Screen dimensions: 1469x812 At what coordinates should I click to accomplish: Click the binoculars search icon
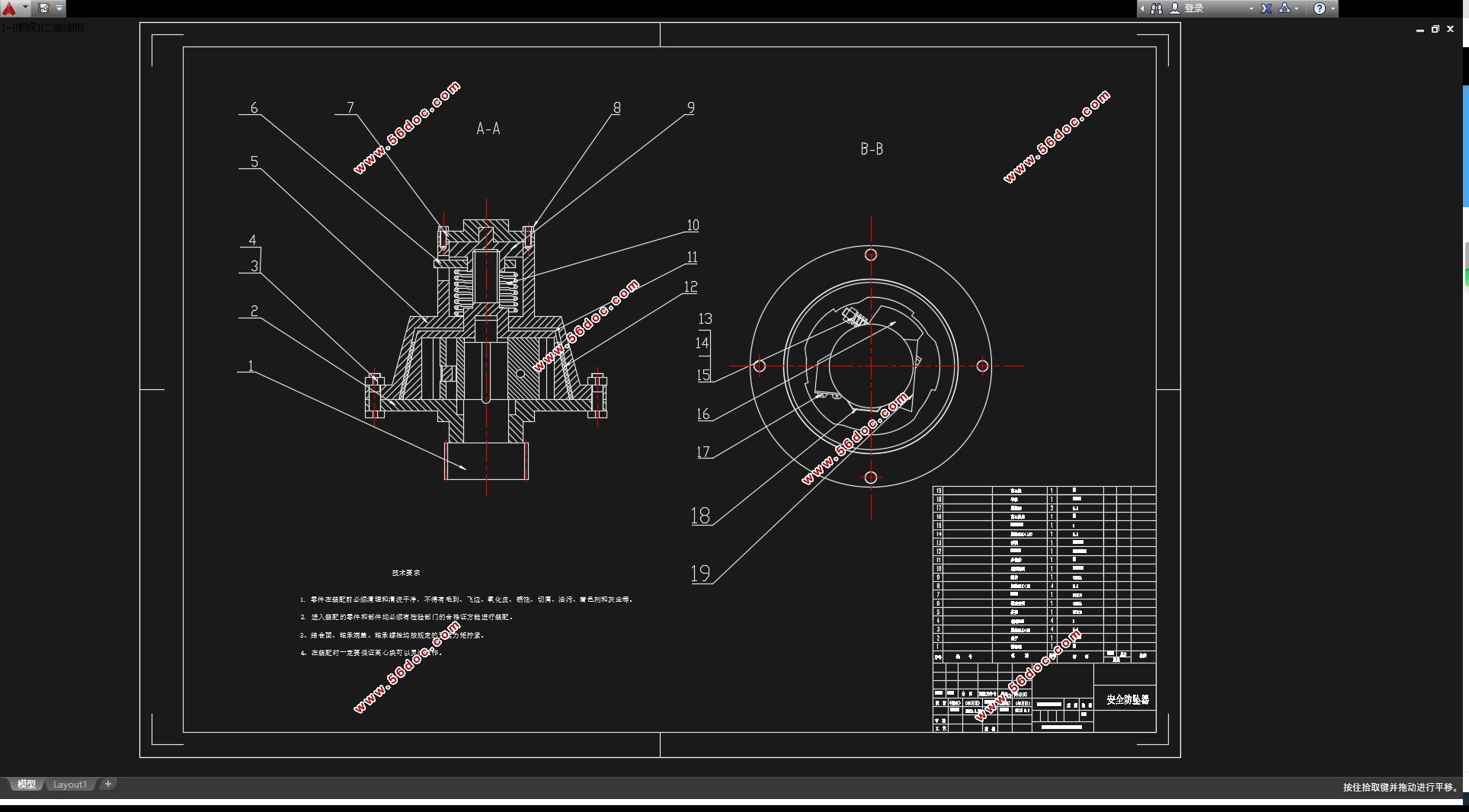(x=1157, y=8)
